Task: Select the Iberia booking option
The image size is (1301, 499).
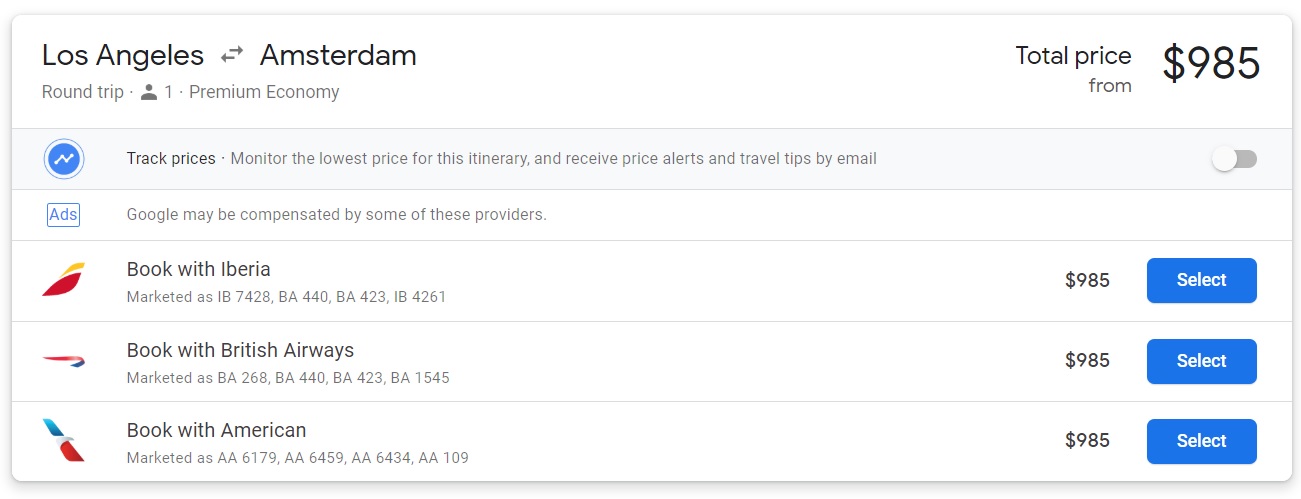Action: coord(1201,280)
